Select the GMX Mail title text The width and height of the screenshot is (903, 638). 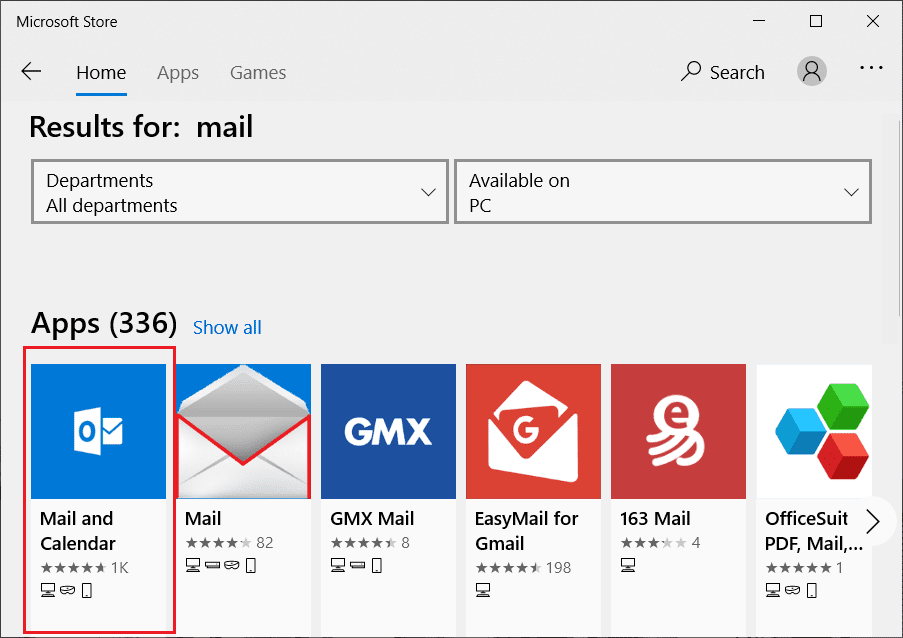click(372, 519)
